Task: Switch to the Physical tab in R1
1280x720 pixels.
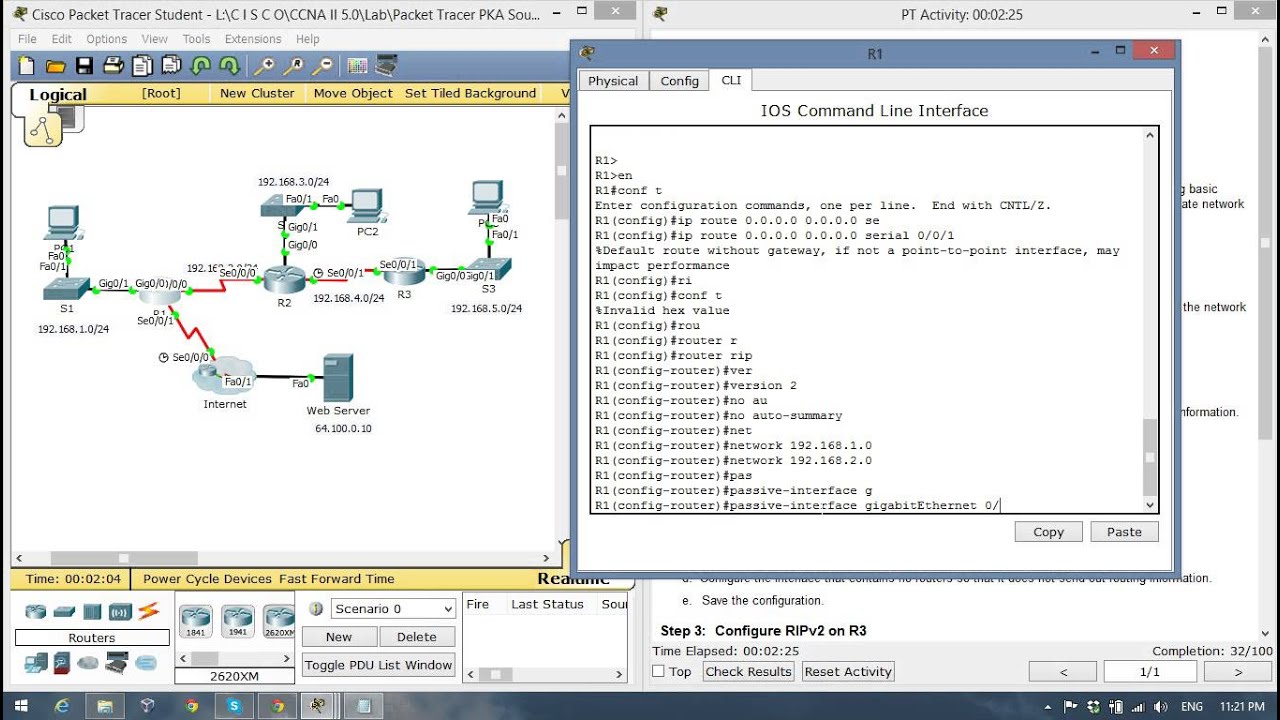Action: pos(613,81)
